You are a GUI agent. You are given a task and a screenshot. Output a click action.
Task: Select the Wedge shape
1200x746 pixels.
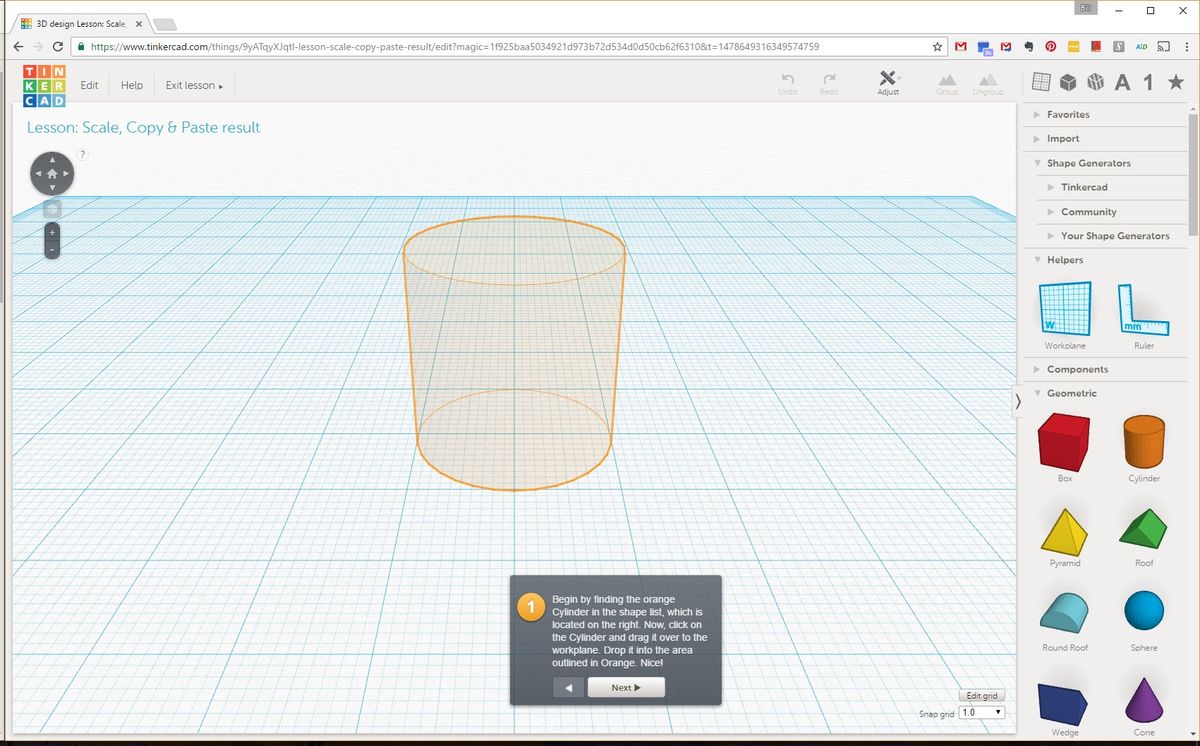(1063, 702)
